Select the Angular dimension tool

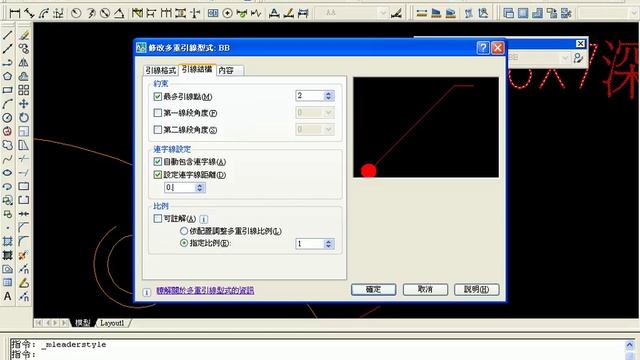119,13
